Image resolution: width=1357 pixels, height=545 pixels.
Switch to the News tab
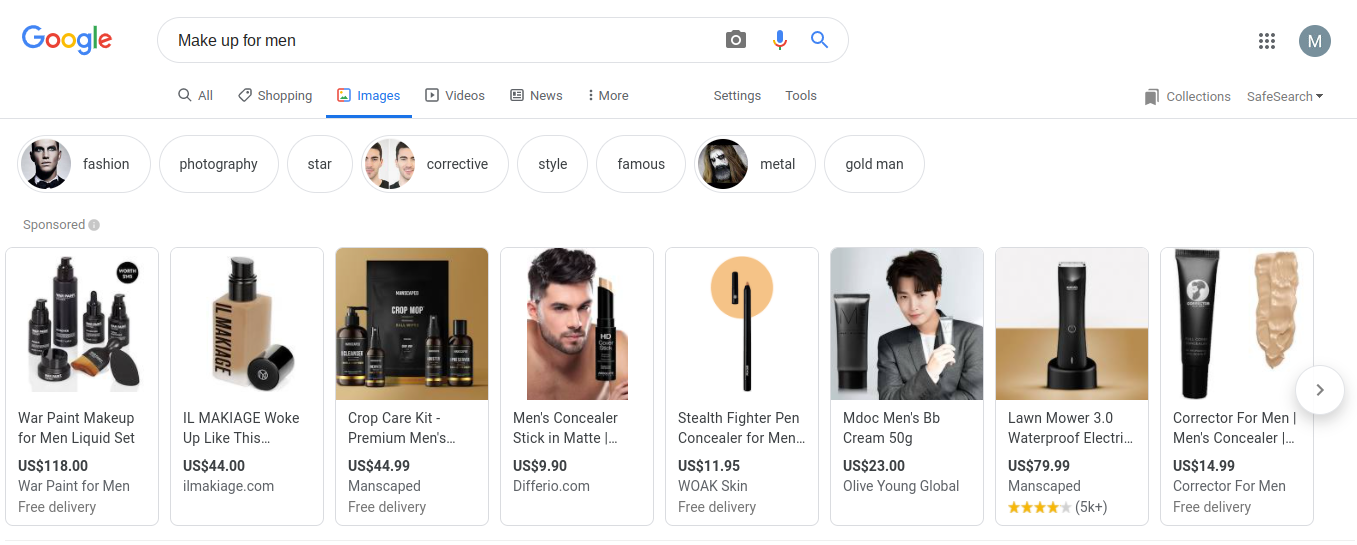point(536,96)
